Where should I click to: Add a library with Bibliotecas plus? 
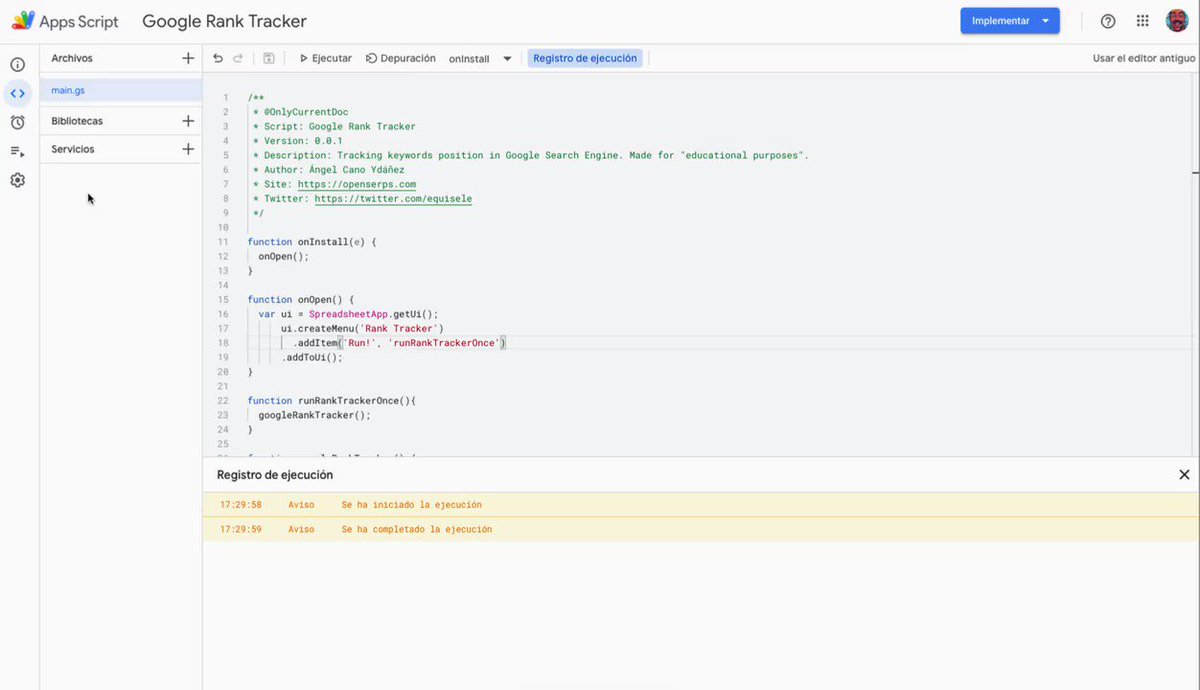(x=188, y=121)
